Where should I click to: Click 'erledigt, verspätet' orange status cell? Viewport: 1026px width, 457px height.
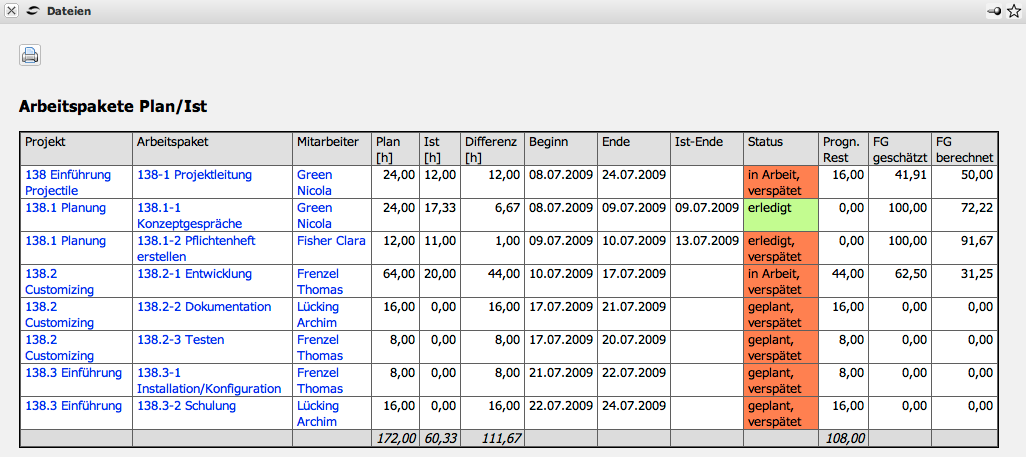point(781,248)
